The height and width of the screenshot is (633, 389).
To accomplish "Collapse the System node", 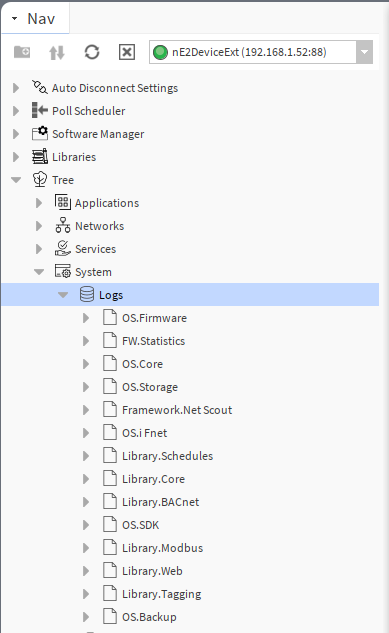I will [x=39, y=272].
